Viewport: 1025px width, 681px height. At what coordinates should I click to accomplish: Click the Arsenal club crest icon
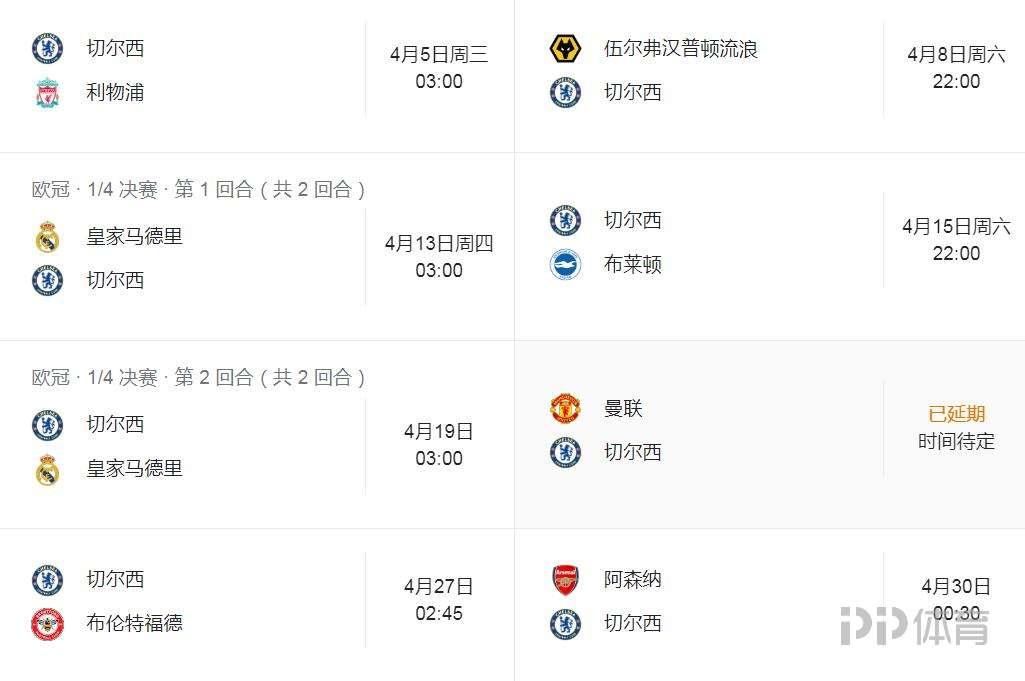point(565,580)
